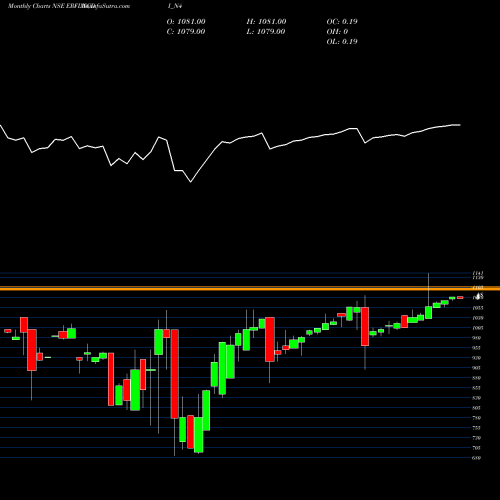
Task: Select the high value 'H: 1081.00'
Action: click(266, 21)
